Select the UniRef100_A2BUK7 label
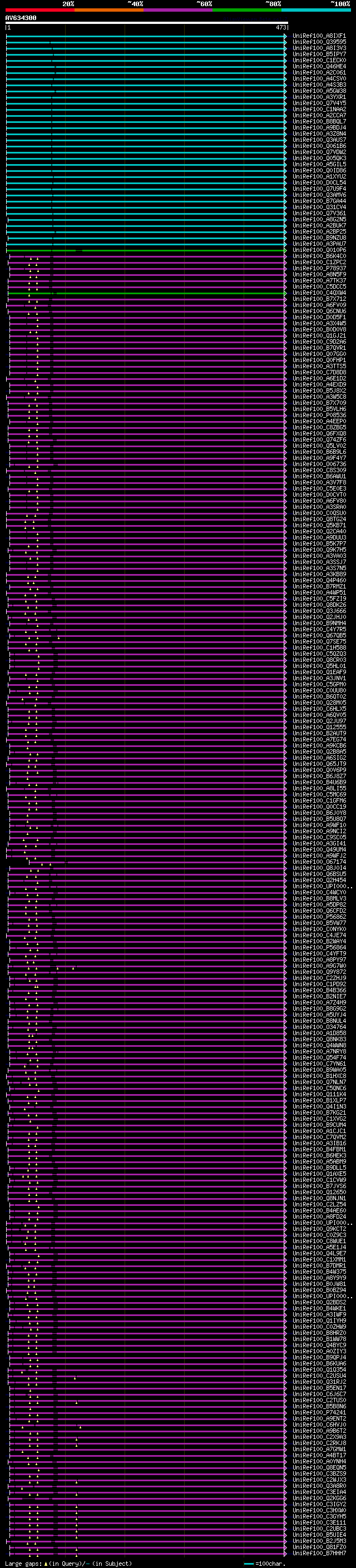The height and width of the screenshot is (1568, 356). point(319,226)
